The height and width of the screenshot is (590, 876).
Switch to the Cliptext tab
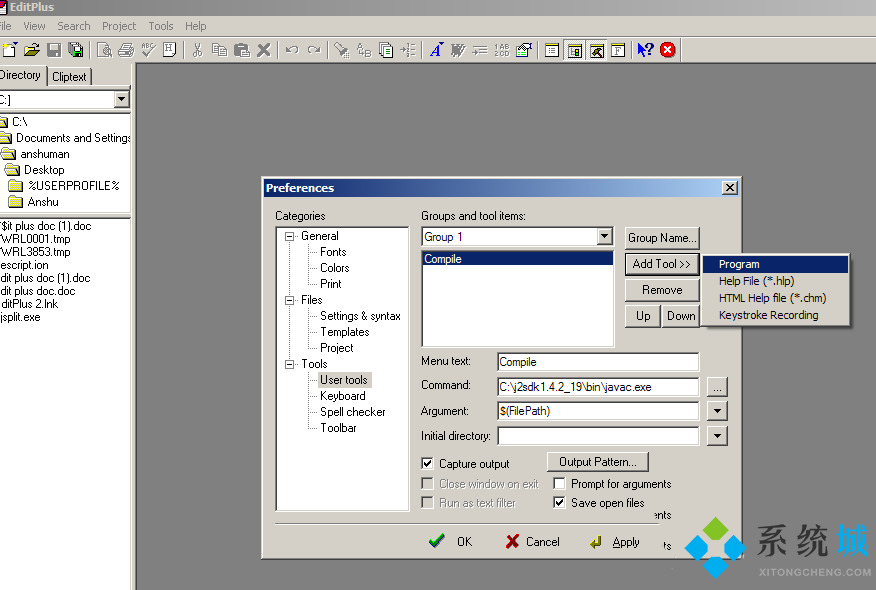click(69, 76)
